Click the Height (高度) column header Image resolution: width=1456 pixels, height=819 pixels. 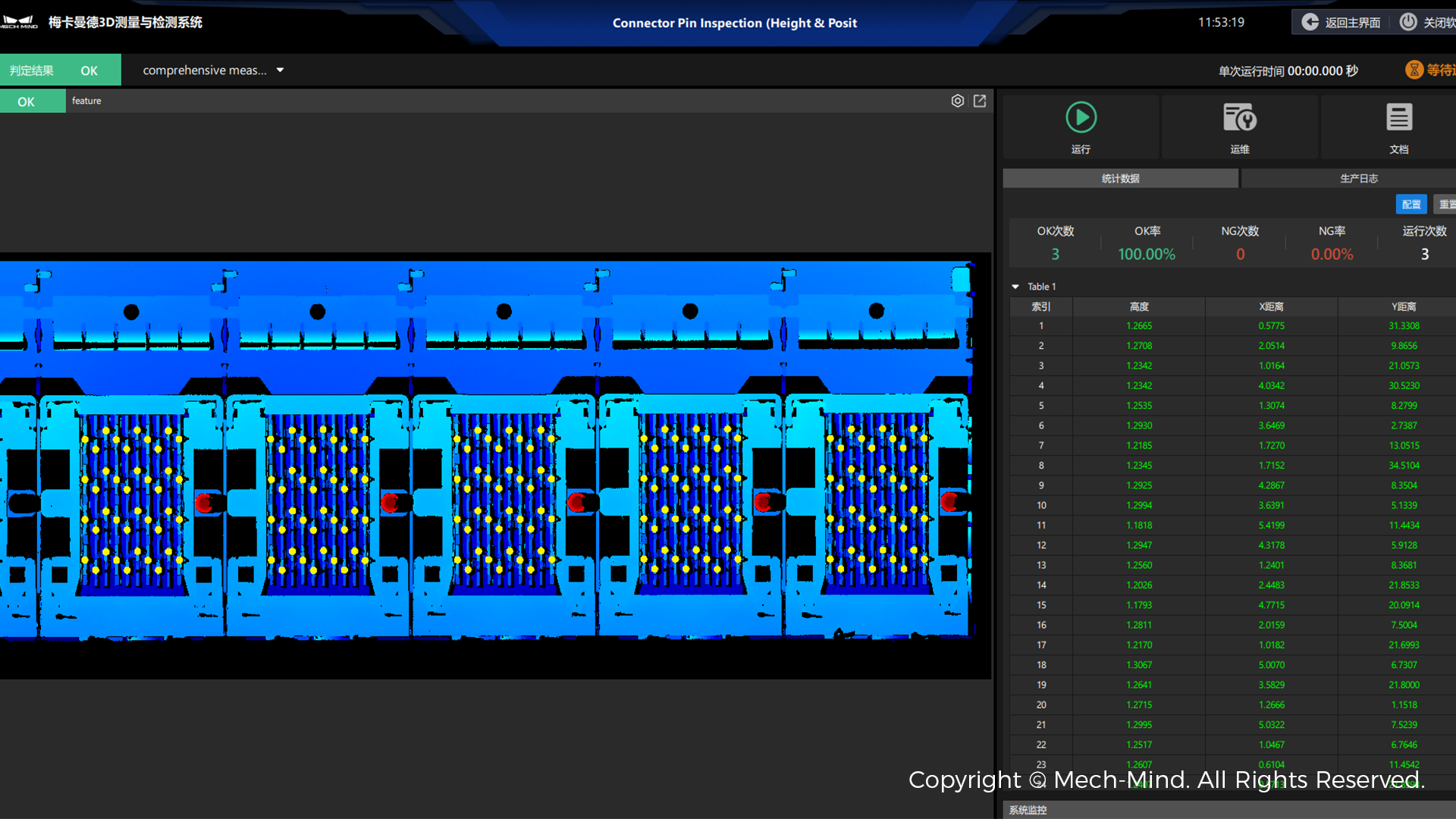1138,306
